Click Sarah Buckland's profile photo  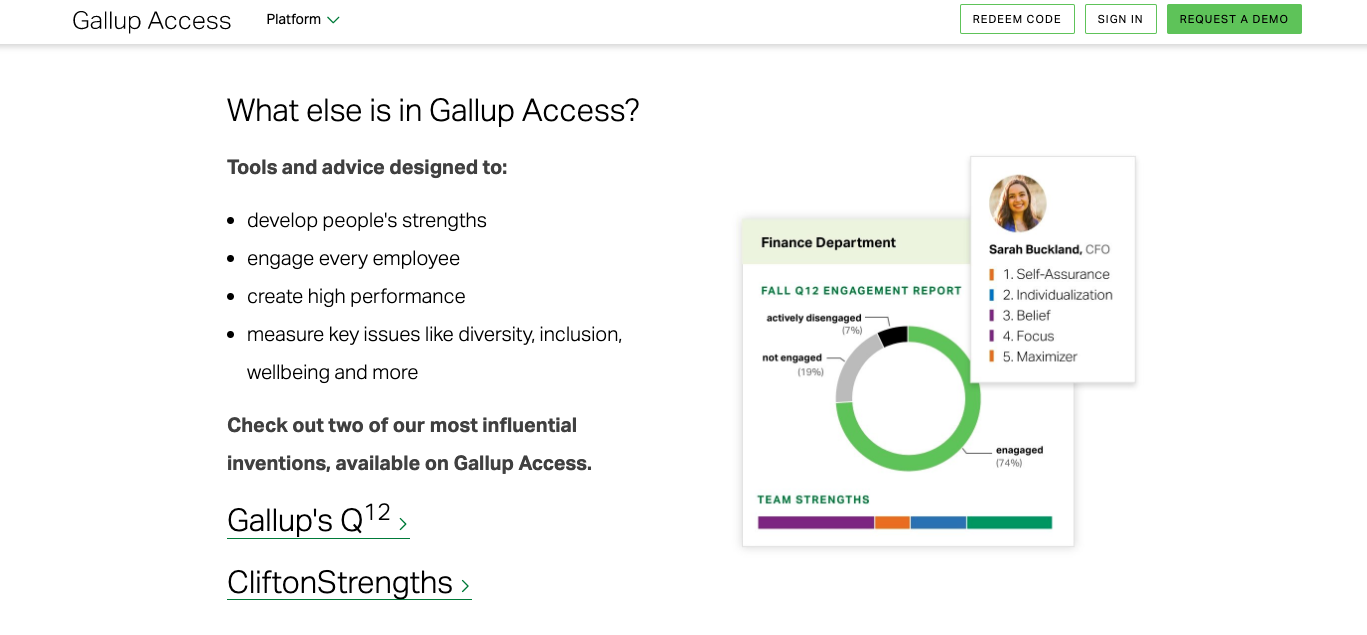point(1017,203)
